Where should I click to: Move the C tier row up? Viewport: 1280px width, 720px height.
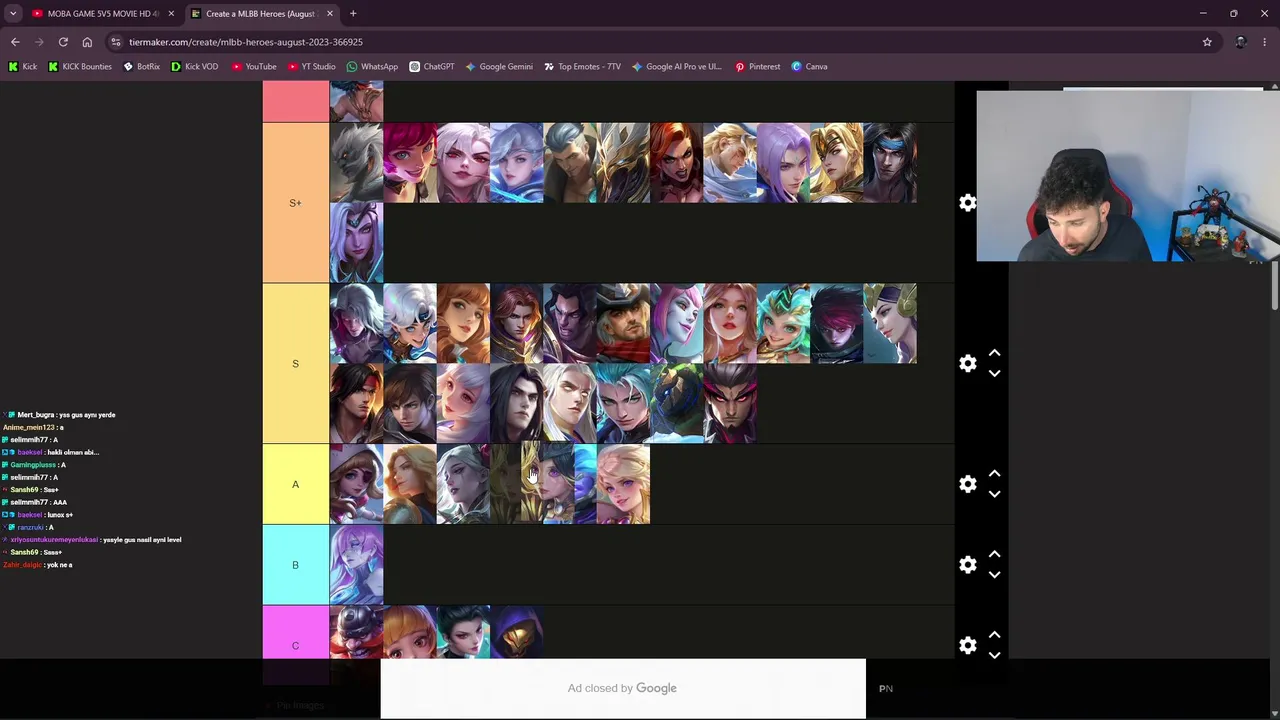coord(994,635)
